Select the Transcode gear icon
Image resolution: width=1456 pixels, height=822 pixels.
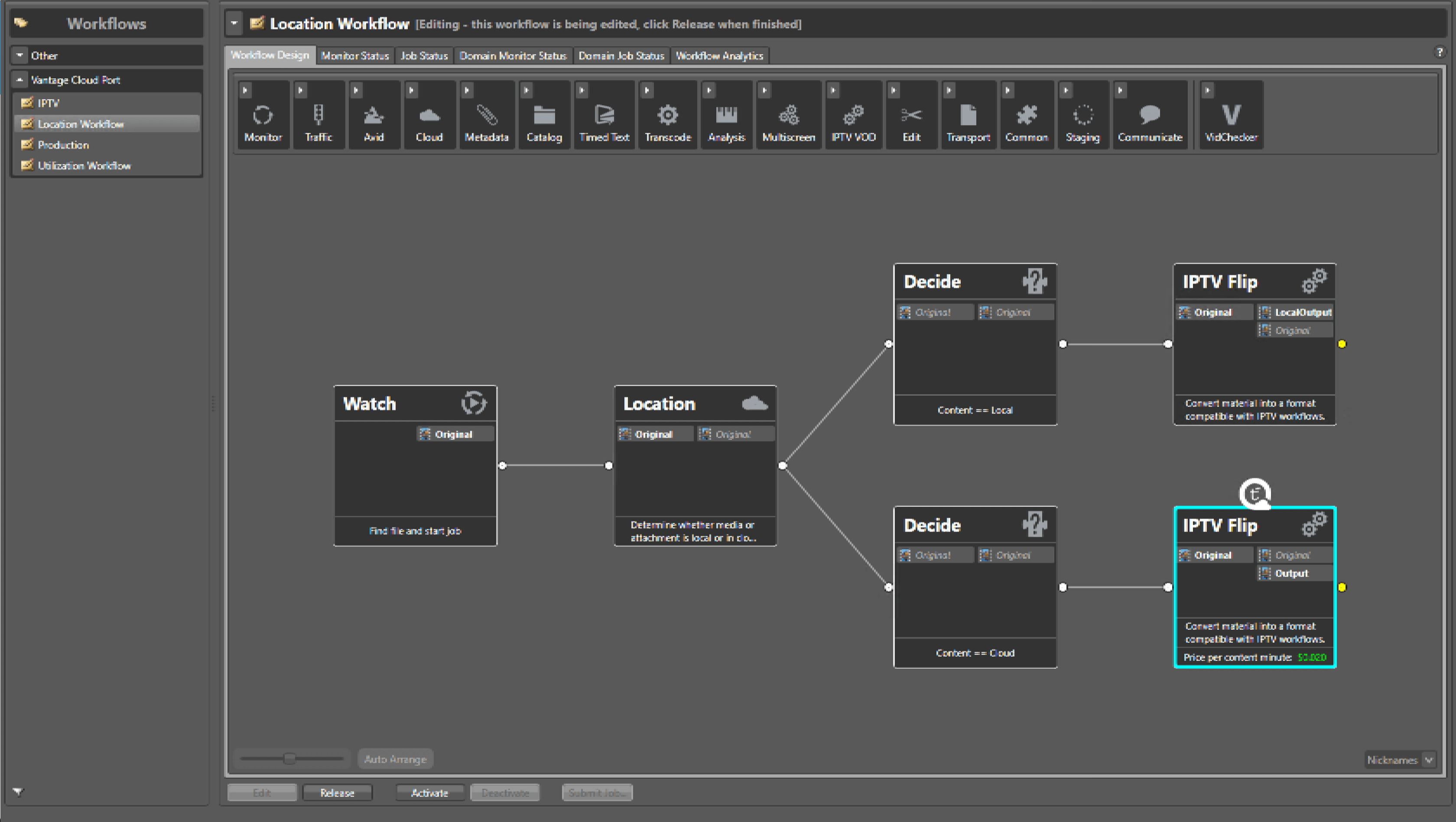667,115
